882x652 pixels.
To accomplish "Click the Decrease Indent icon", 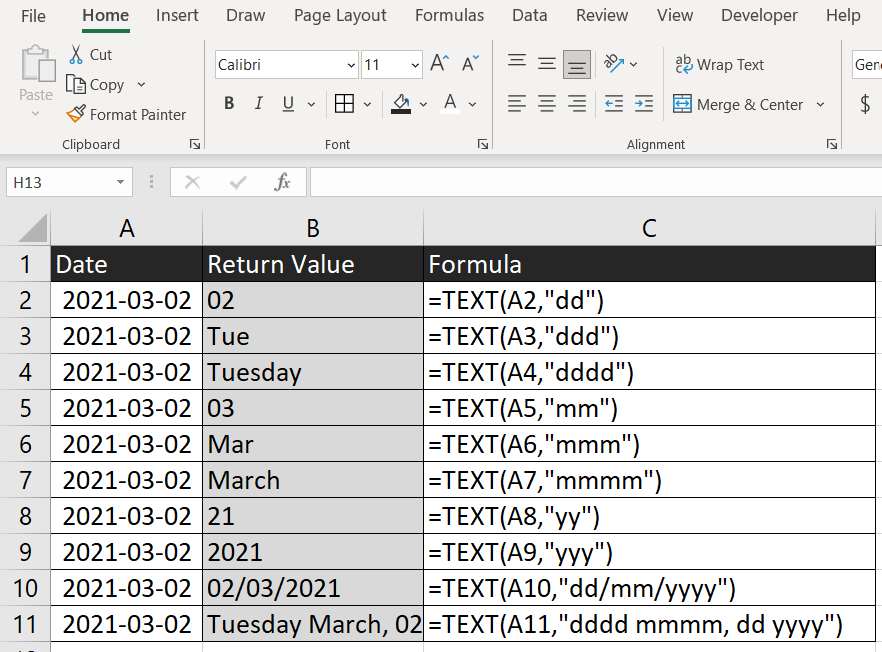I will point(614,104).
